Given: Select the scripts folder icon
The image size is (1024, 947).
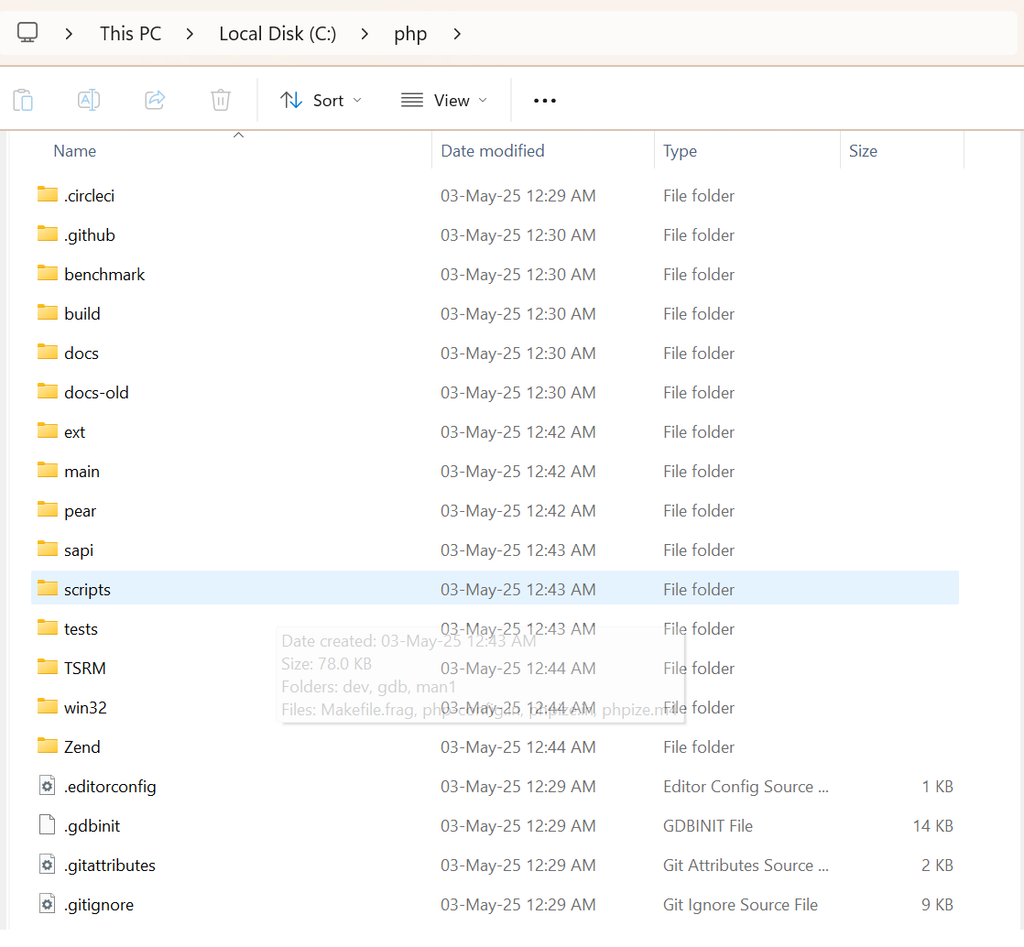Looking at the screenshot, I should tap(47, 588).
